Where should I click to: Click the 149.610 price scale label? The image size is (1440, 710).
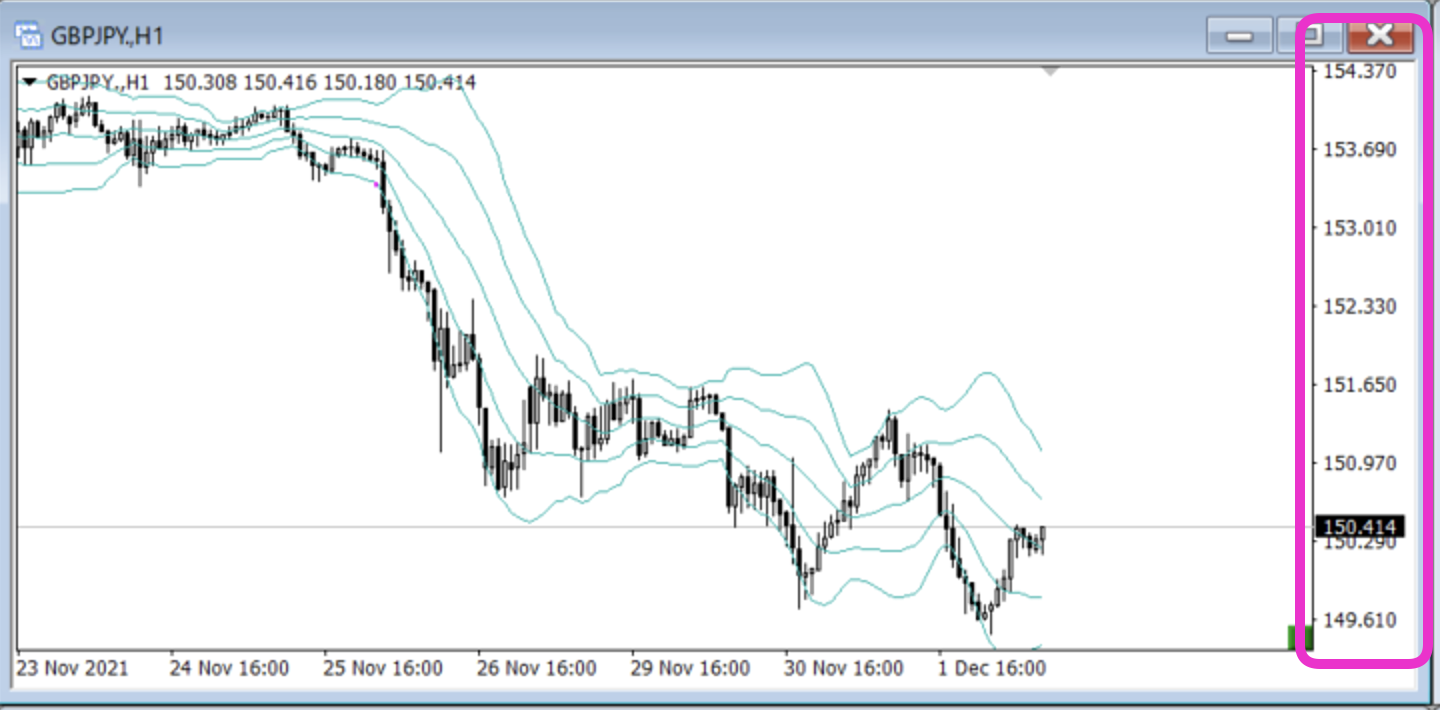1360,621
